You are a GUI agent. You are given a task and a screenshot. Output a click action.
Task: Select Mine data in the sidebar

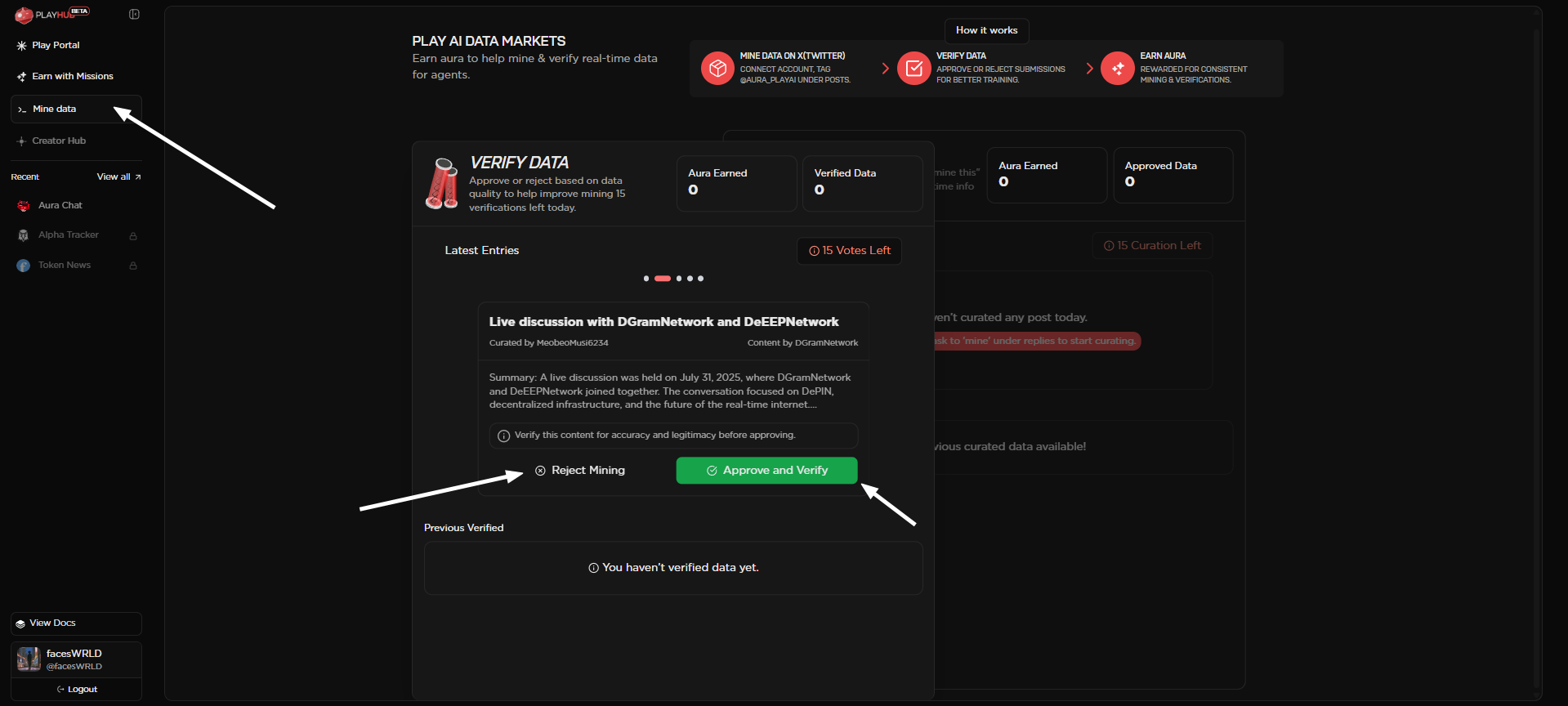[x=76, y=109]
